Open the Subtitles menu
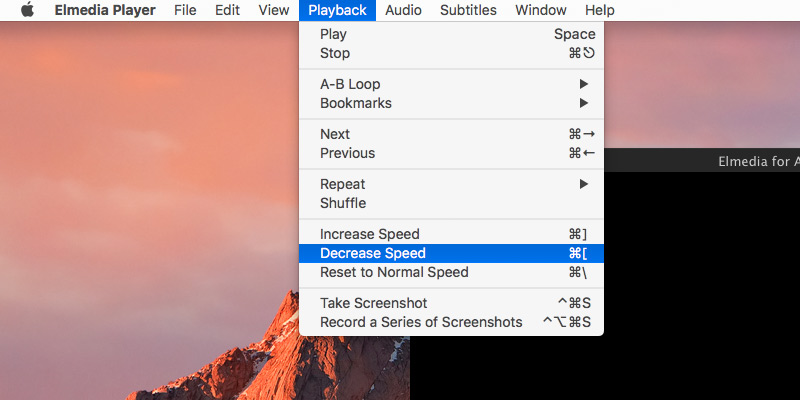800x400 pixels. tap(468, 10)
